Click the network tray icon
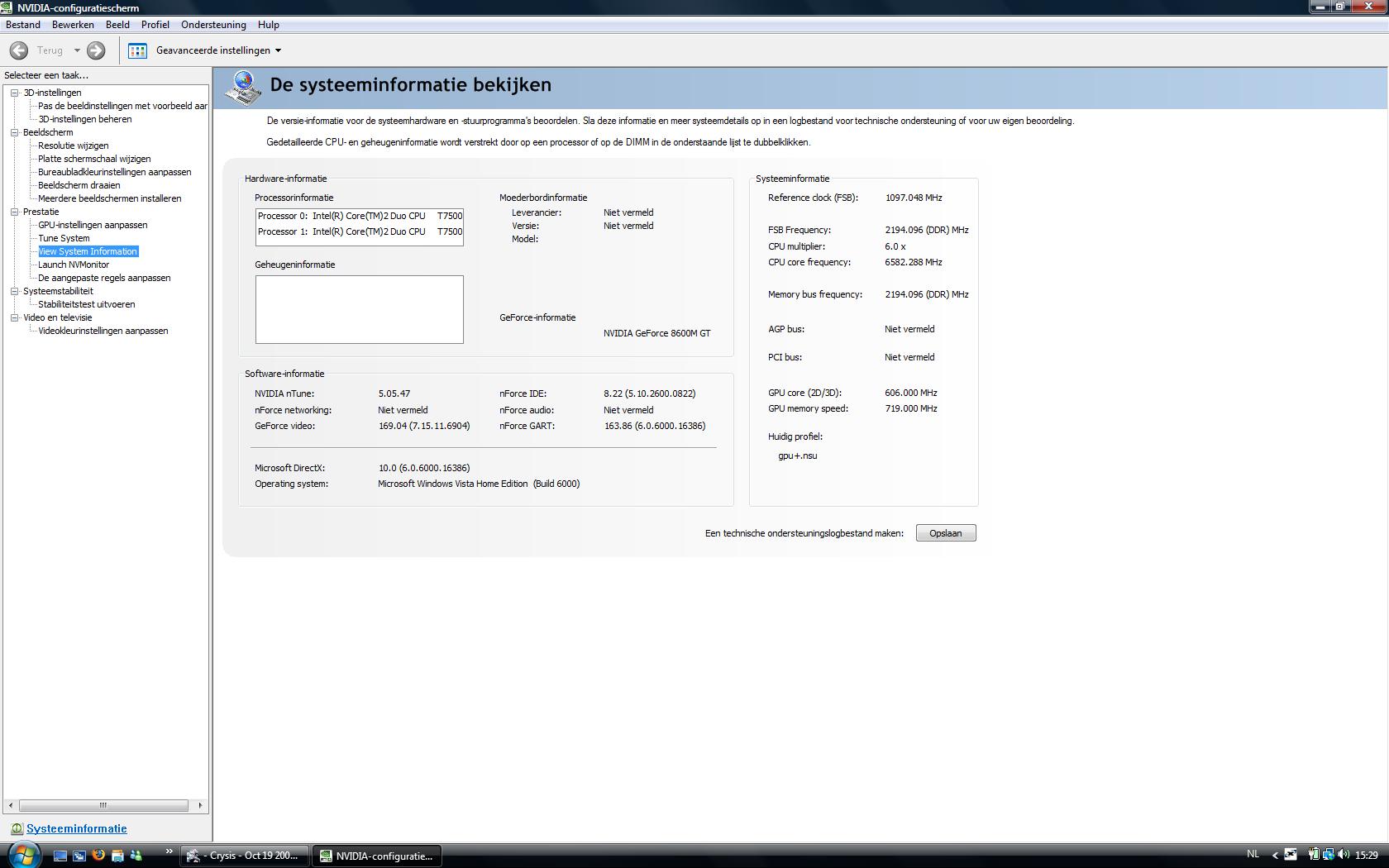The image size is (1389, 868). [1328, 855]
